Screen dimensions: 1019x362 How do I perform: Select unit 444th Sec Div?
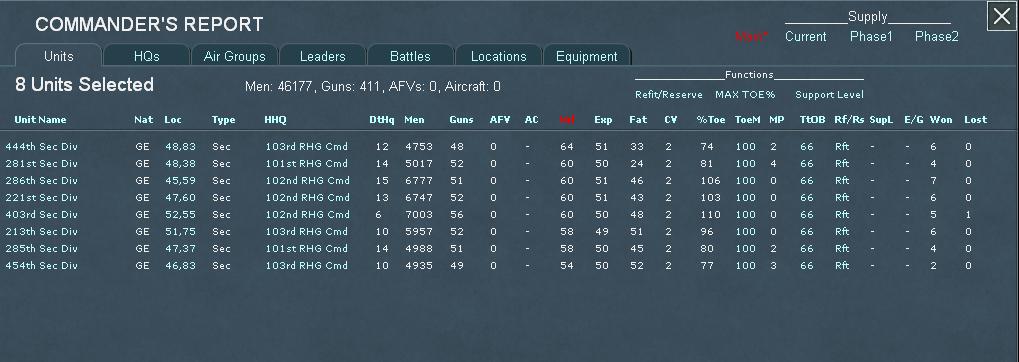click(42, 147)
